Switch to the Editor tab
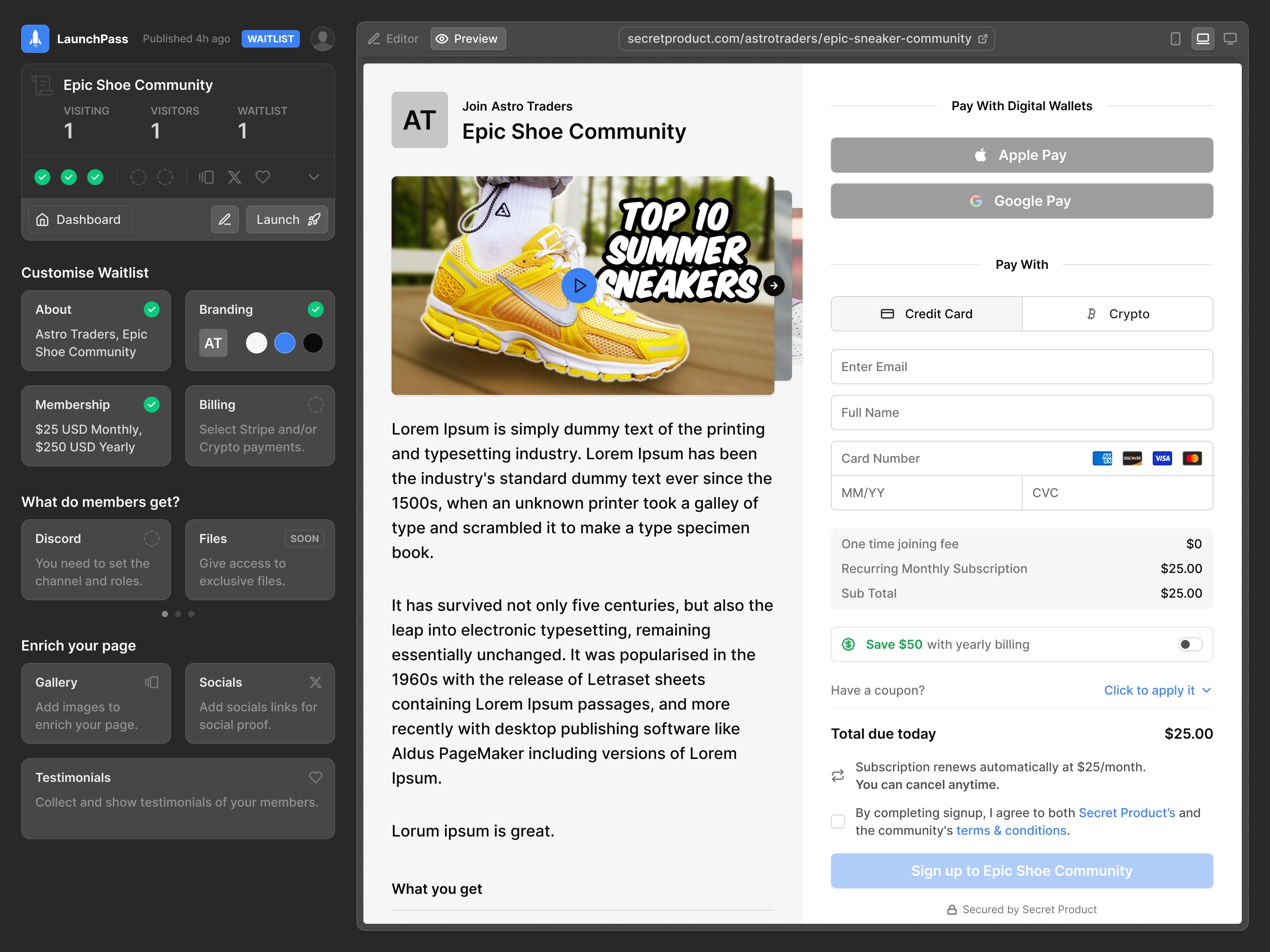Screen dimensions: 1270x952 393,39
